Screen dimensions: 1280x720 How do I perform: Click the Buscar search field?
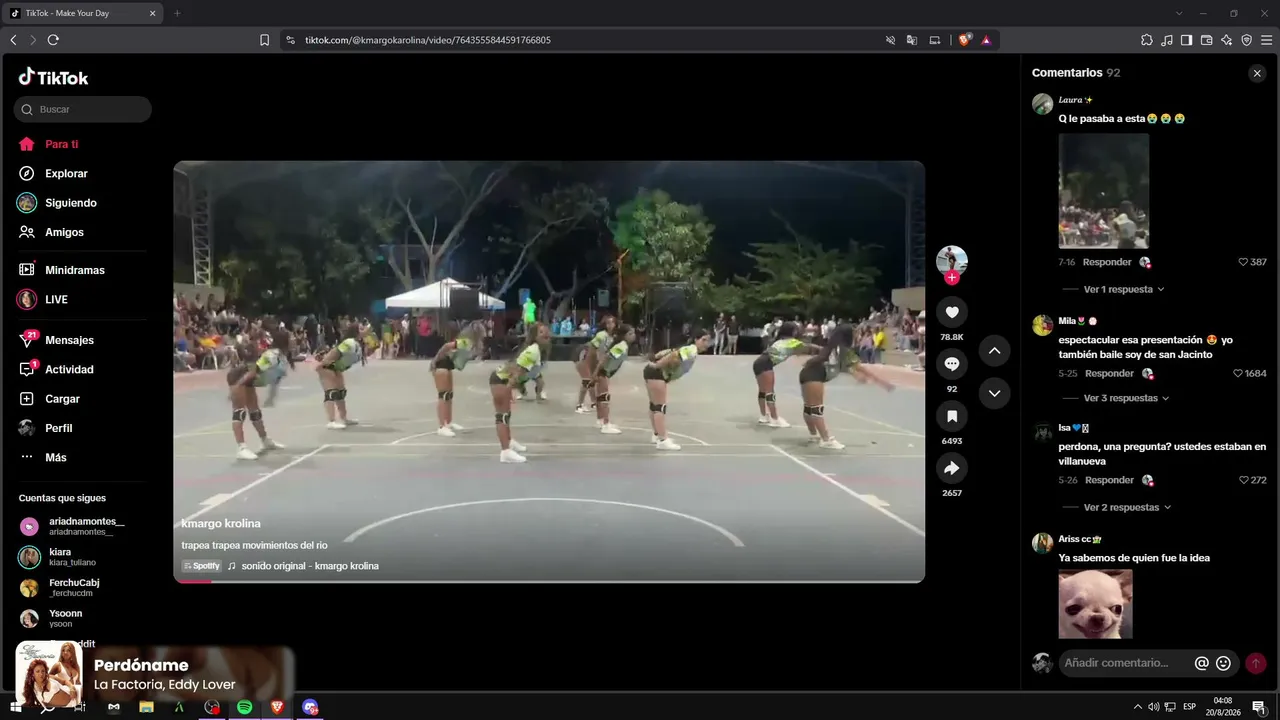[83, 109]
